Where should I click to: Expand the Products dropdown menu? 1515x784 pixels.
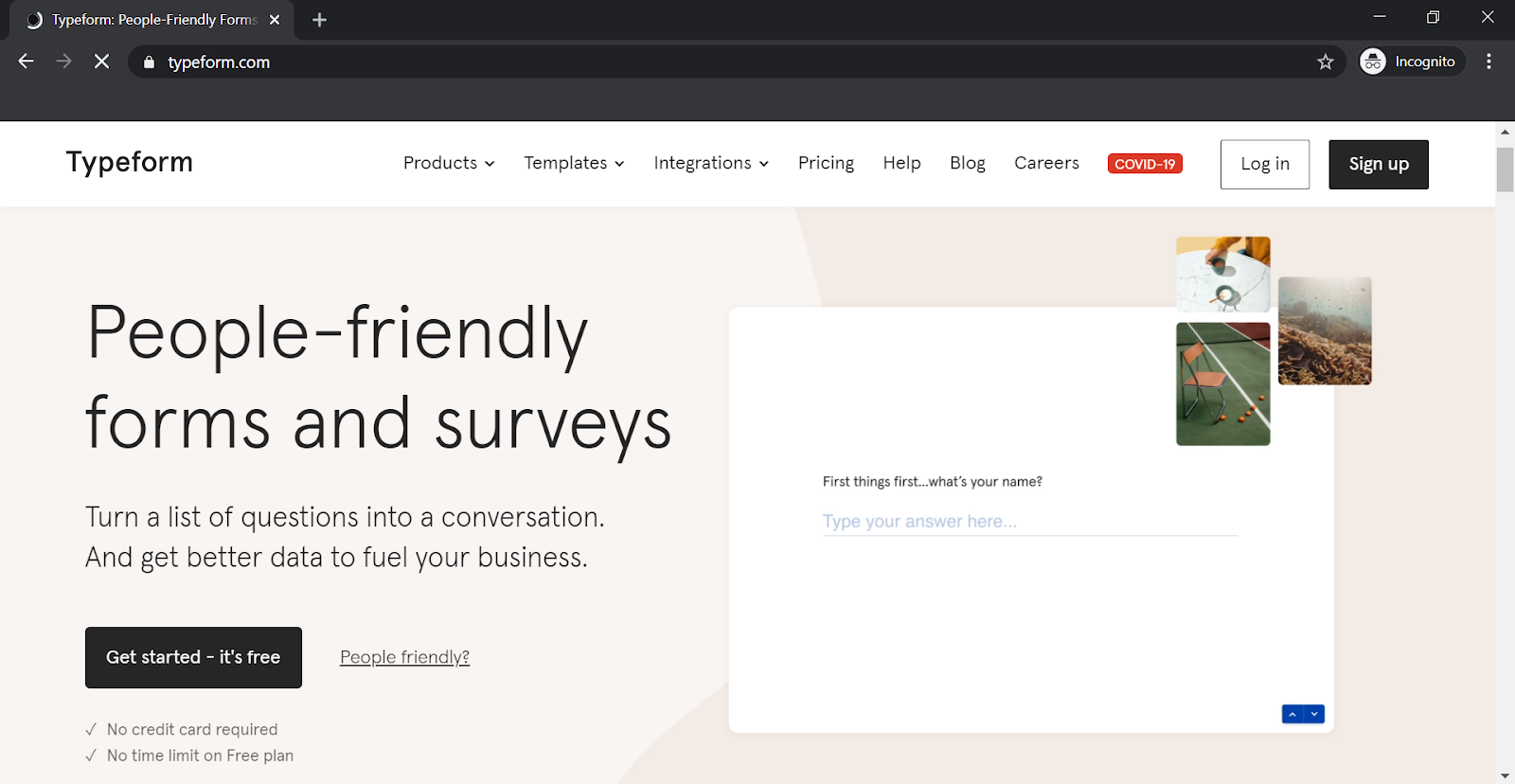pos(449,163)
